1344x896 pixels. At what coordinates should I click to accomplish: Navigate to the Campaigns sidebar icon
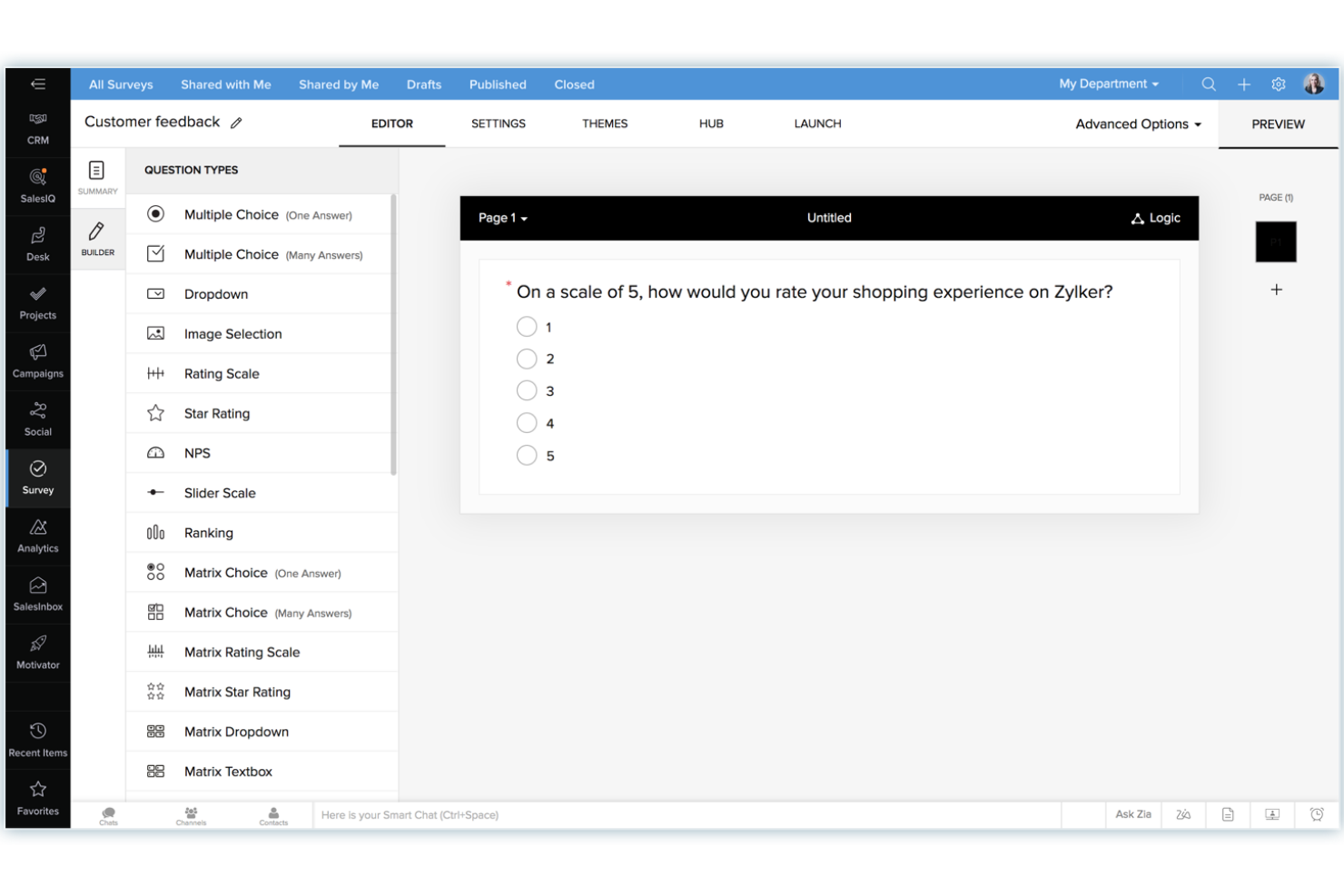click(37, 361)
